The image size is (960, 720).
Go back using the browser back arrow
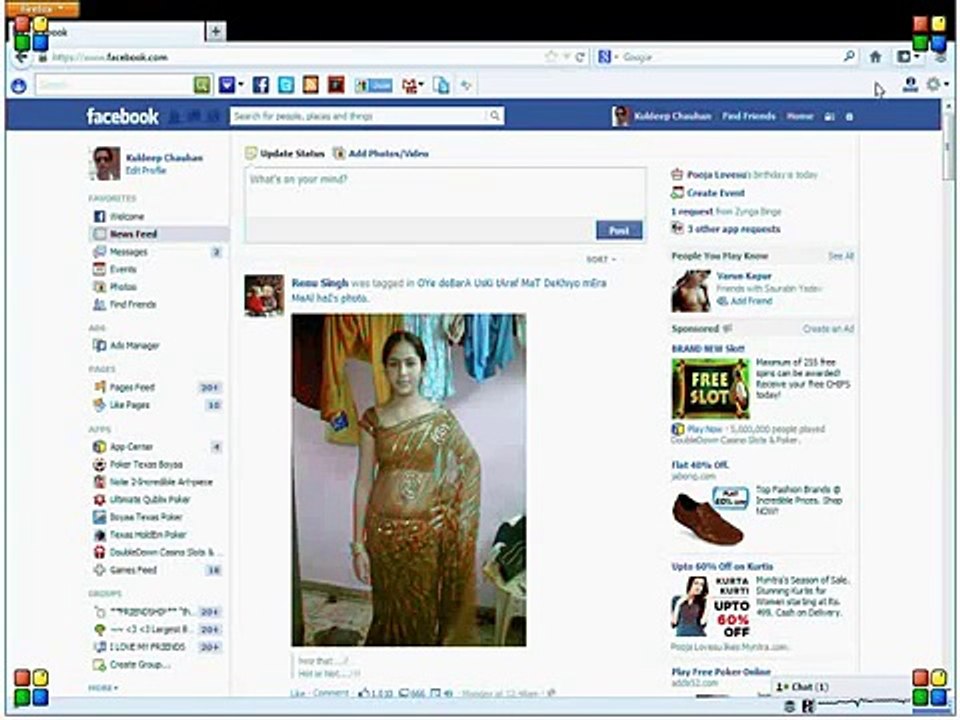coord(21,57)
